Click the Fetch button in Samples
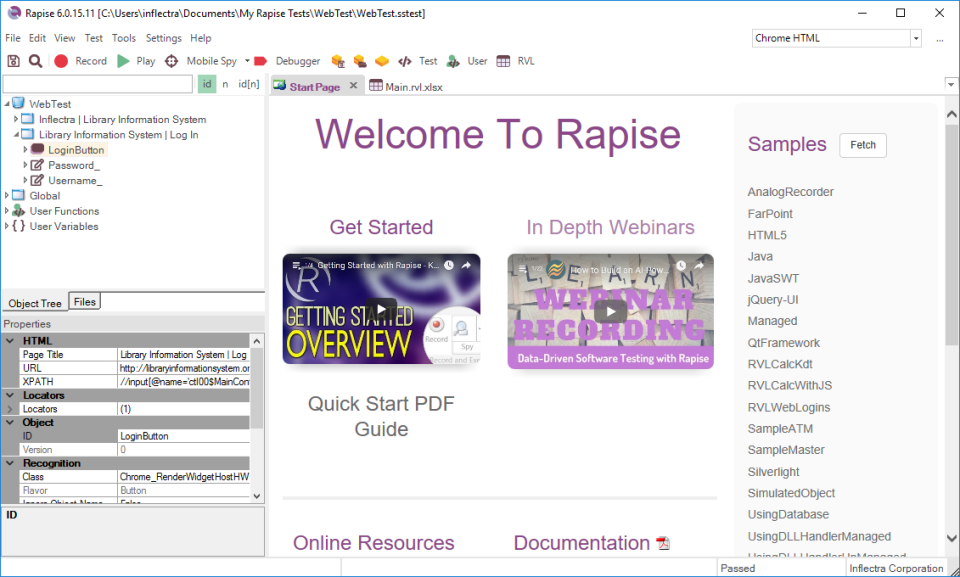 (x=862, y=145)
